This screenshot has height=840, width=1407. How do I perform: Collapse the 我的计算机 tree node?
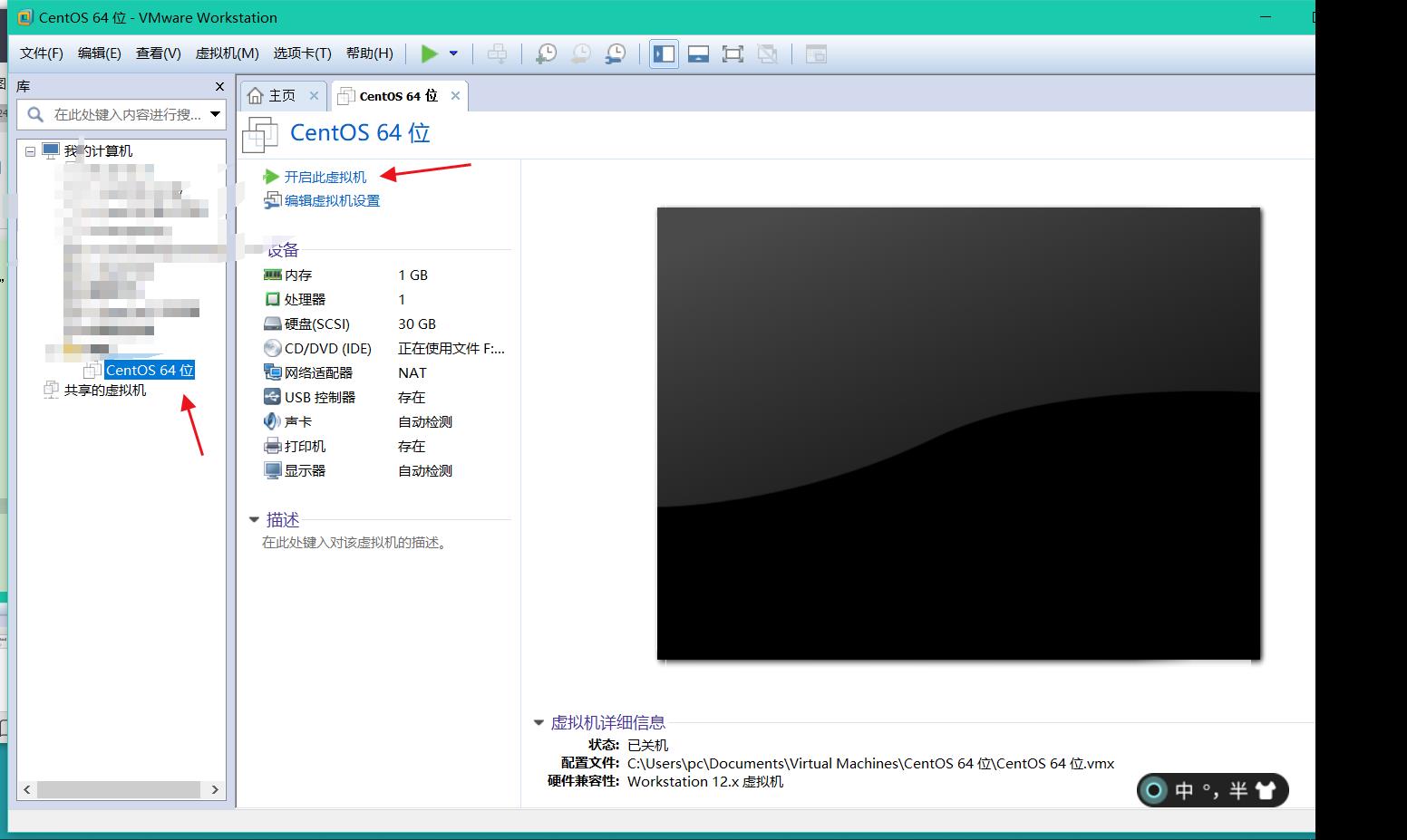coord(31,151)
